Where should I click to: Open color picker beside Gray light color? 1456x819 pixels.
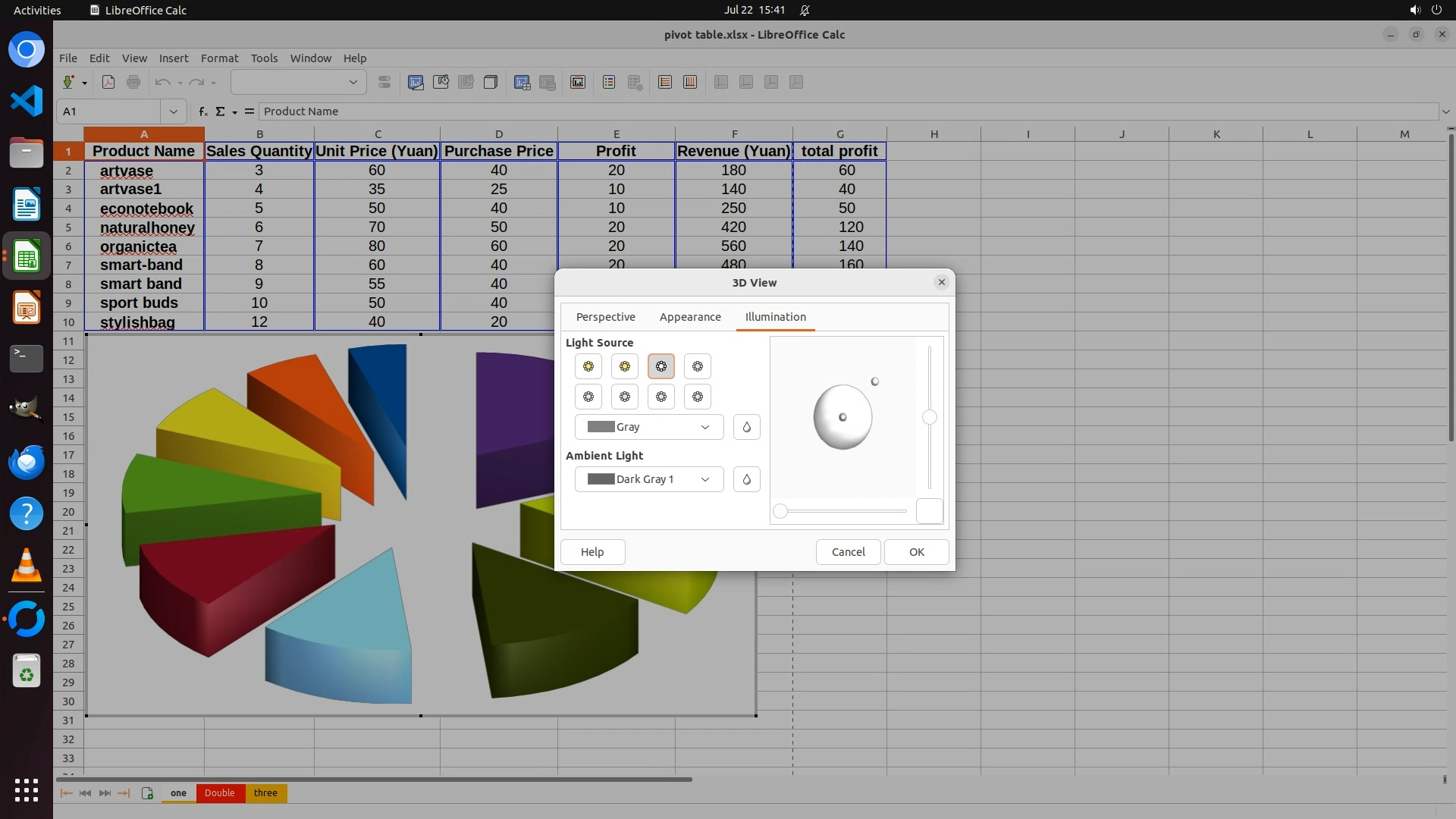[x=746, y=427]
